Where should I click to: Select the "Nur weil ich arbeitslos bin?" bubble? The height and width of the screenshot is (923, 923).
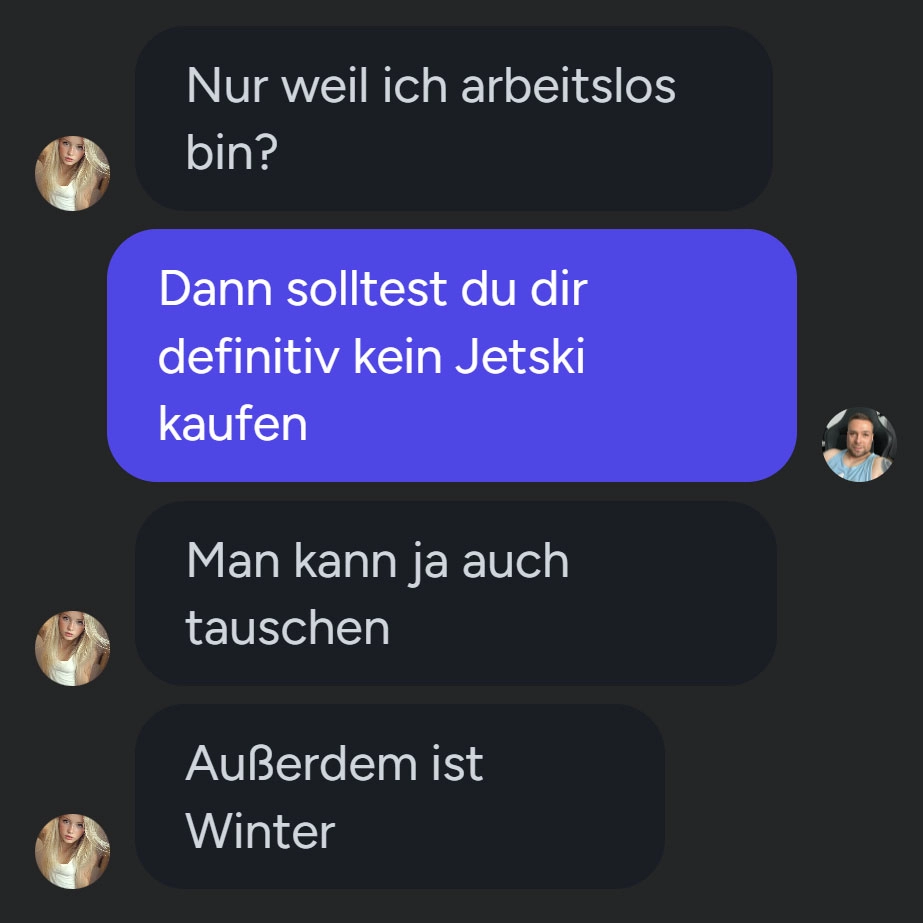pos(454,118)
